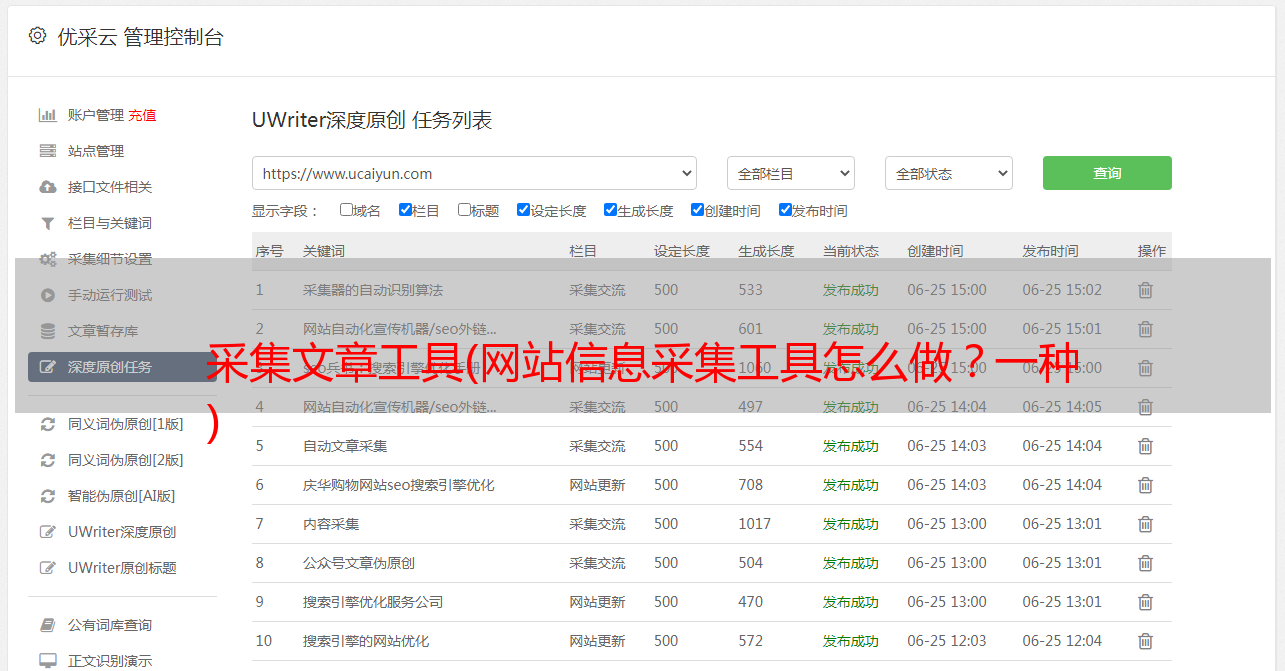
Task: Remove 搜索引擎优化服务公司 task using trash icon
Action: point(1146,602)
